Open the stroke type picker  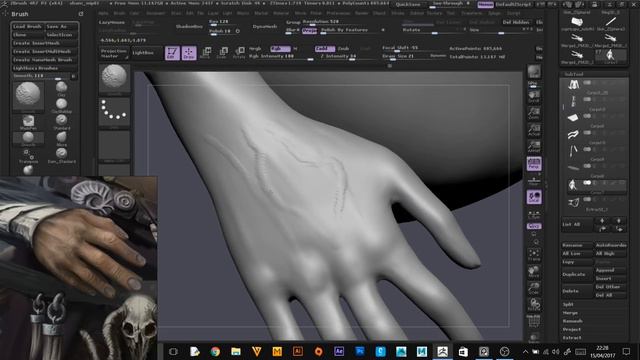114,111
